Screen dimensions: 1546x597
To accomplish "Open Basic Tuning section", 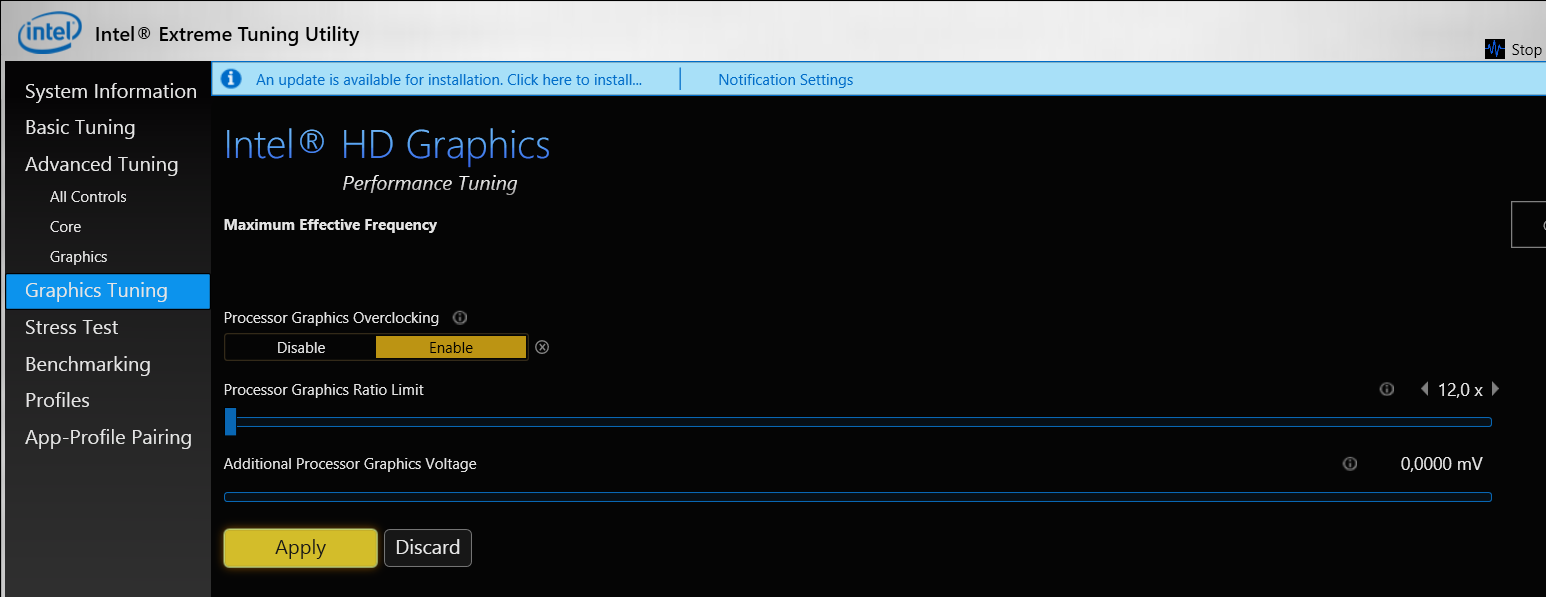I will 80,127.
